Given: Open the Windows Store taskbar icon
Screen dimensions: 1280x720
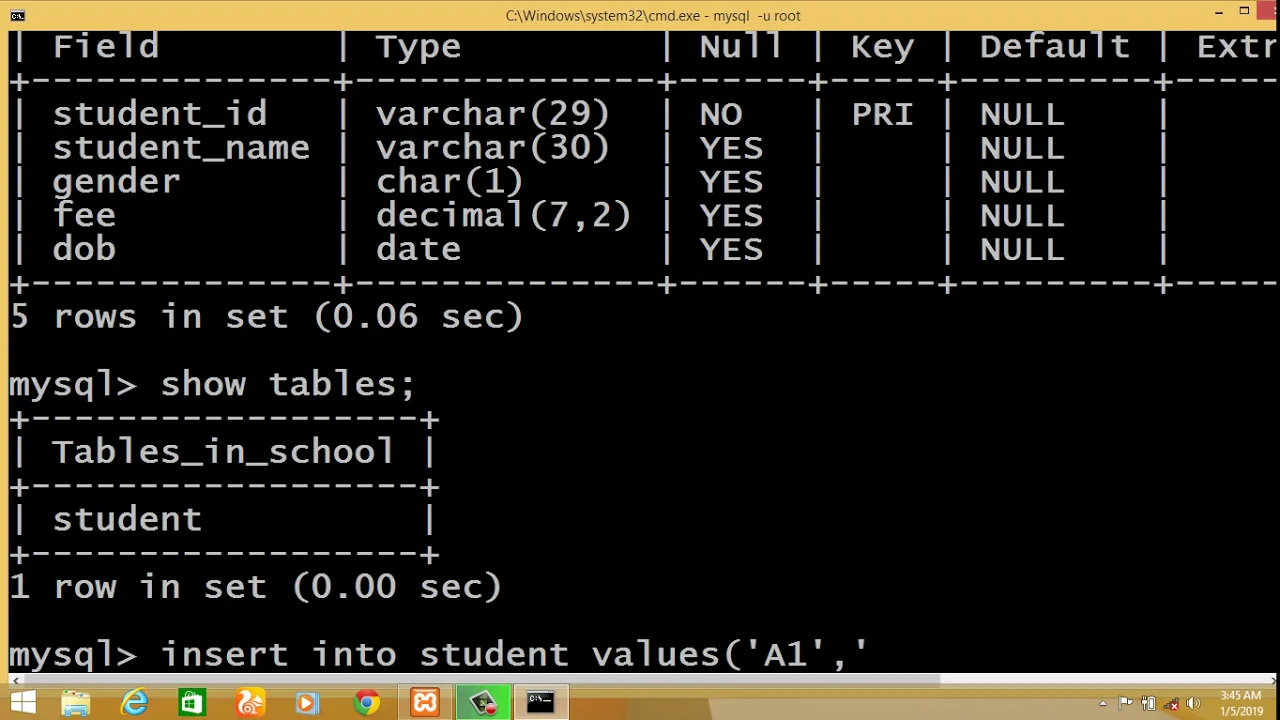Looking at the screenshot, I should point(192,703).
